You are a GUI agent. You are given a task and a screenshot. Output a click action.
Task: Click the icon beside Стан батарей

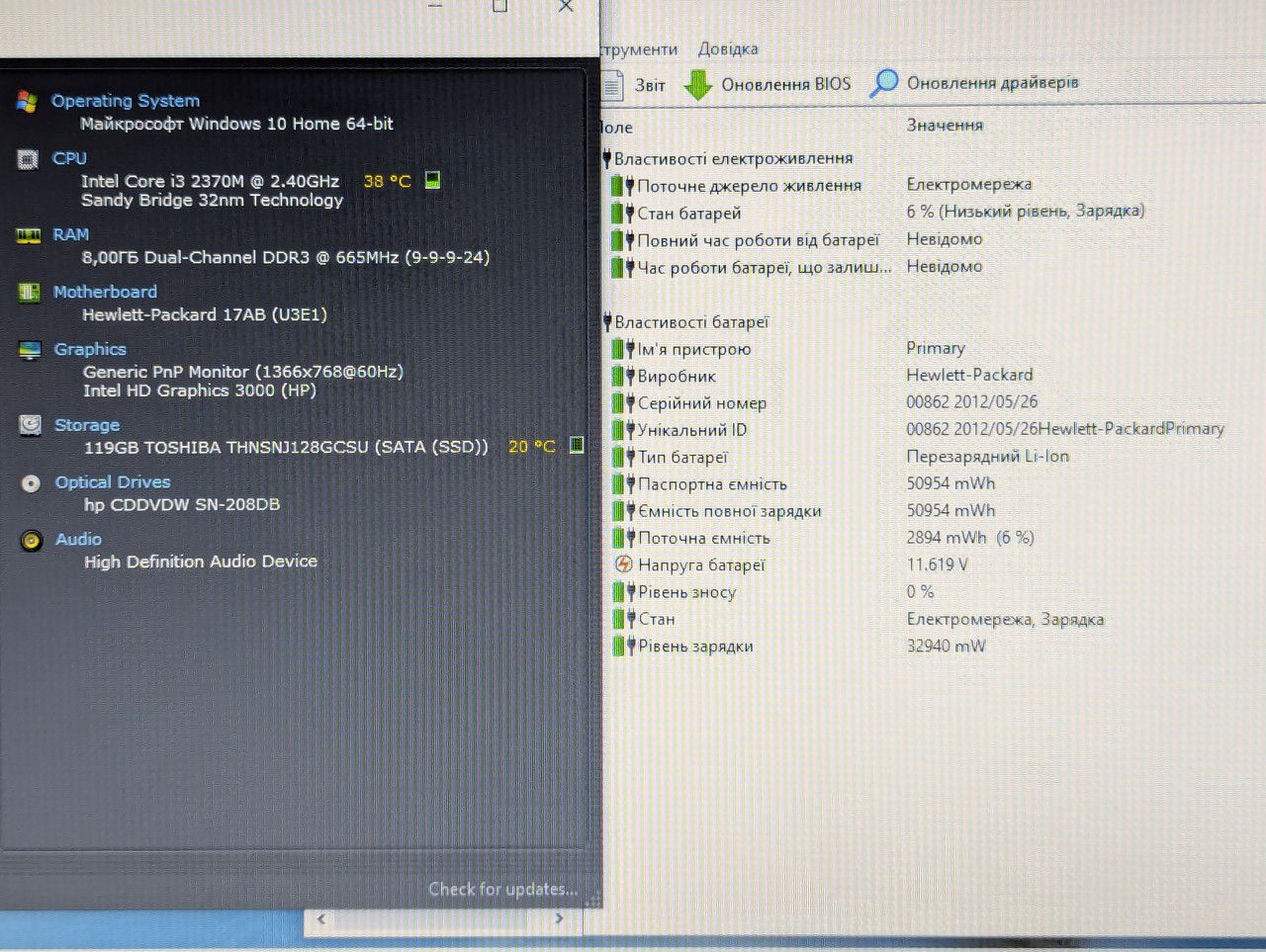coord(622,213)
